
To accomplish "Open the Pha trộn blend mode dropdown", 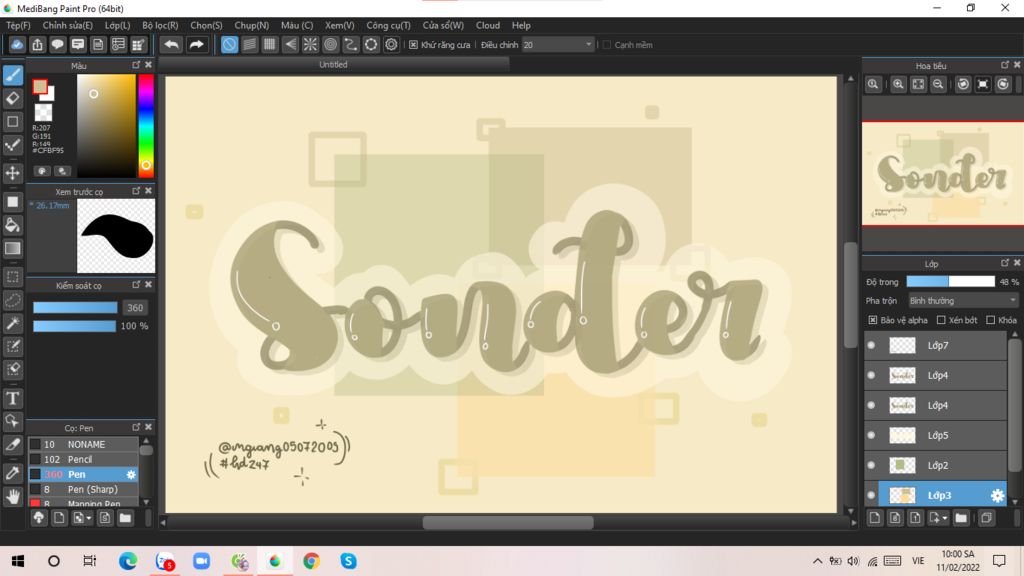I will click(963, 300).
